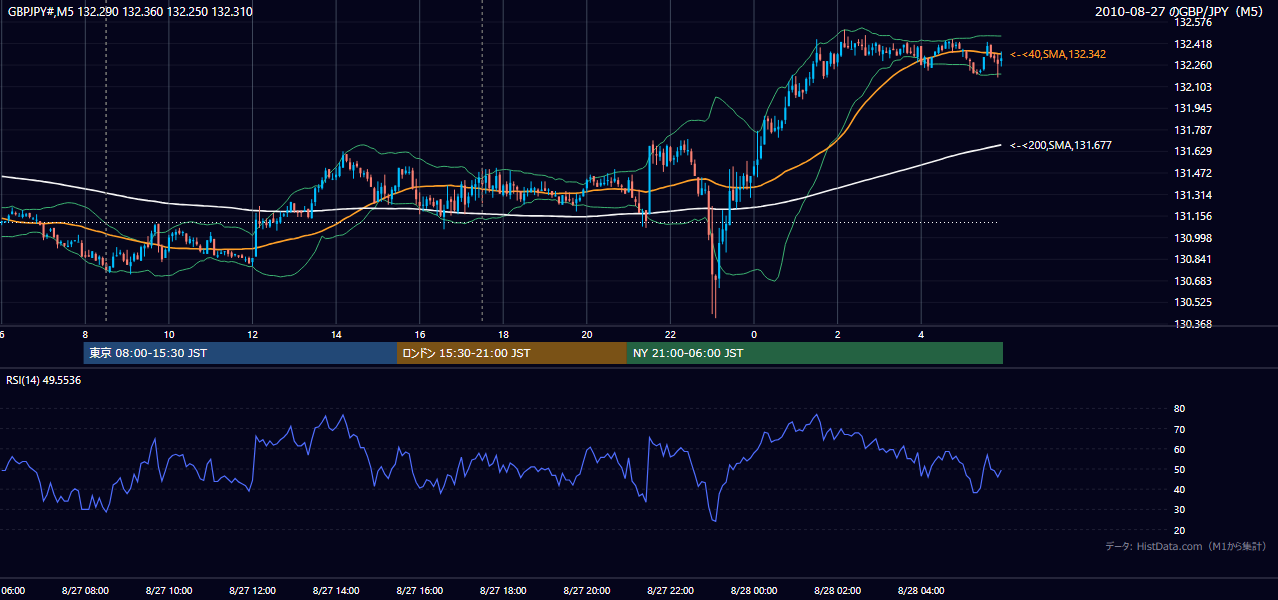The image size is (1278, 600).
Task: Click price axis value 131.314
Action: point(1192,195)
